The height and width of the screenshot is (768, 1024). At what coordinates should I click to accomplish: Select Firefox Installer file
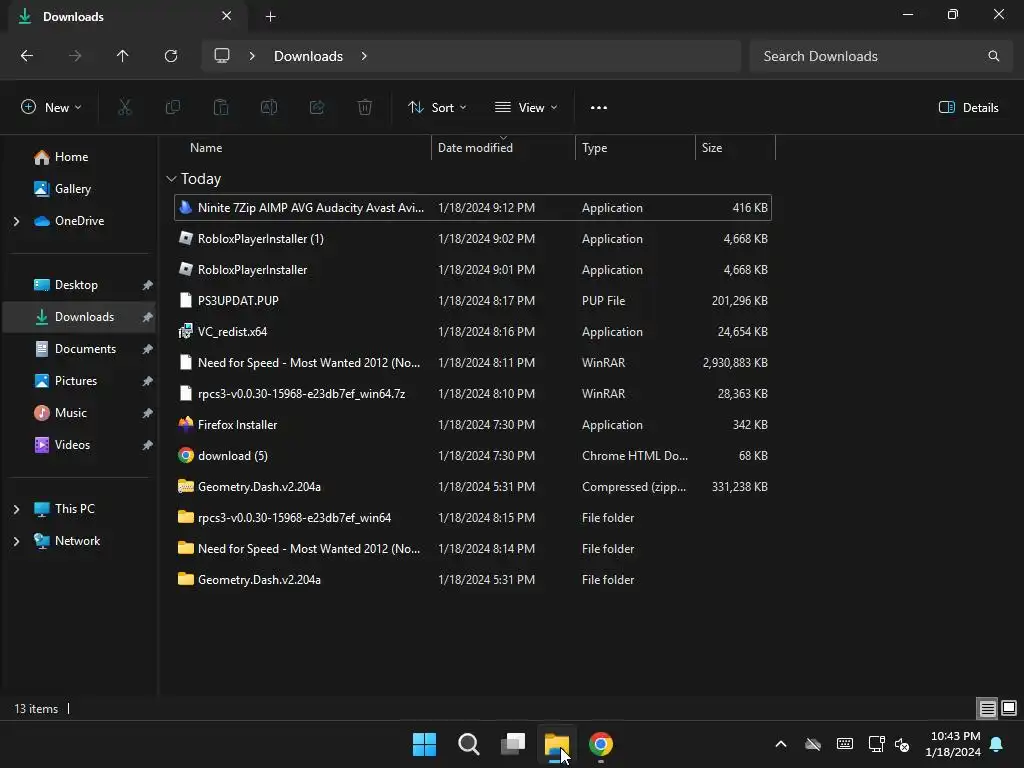click(473, 424)
